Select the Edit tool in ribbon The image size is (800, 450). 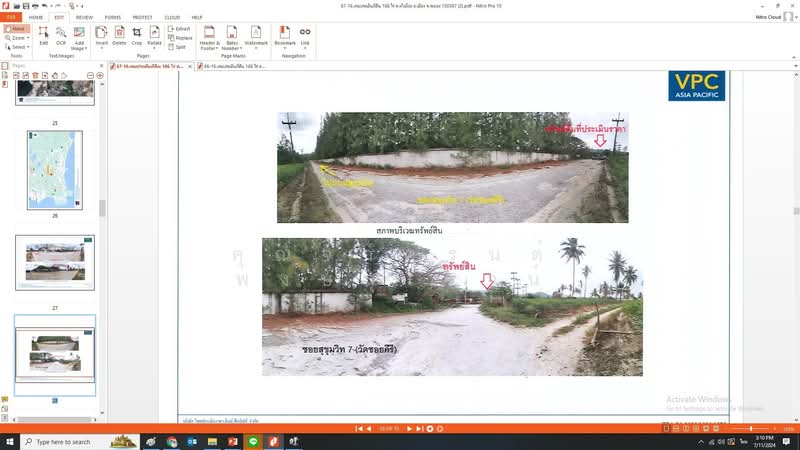pos(44,36)
